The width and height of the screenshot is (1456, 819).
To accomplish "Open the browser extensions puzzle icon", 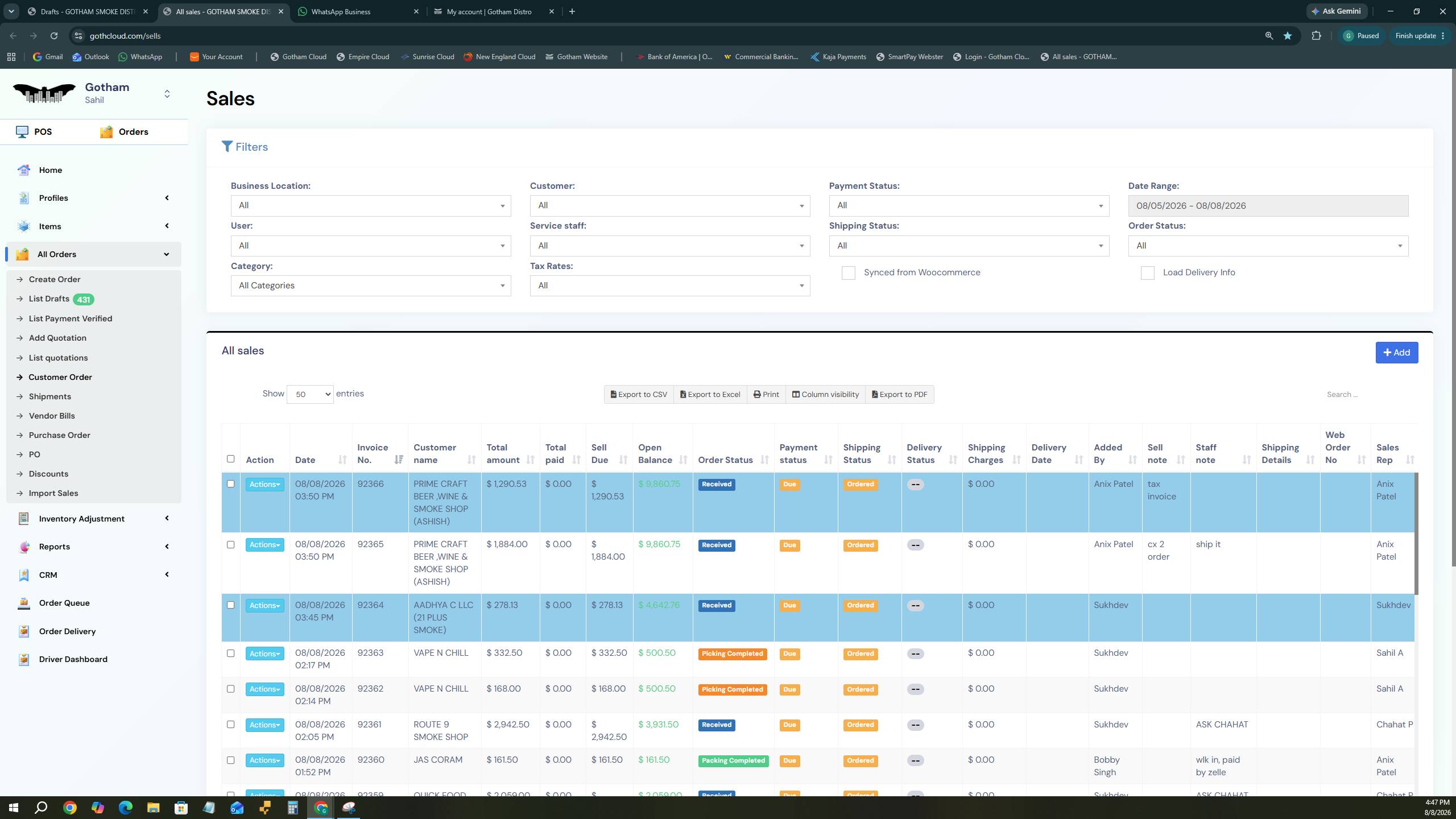I will tap(1316, 36).
